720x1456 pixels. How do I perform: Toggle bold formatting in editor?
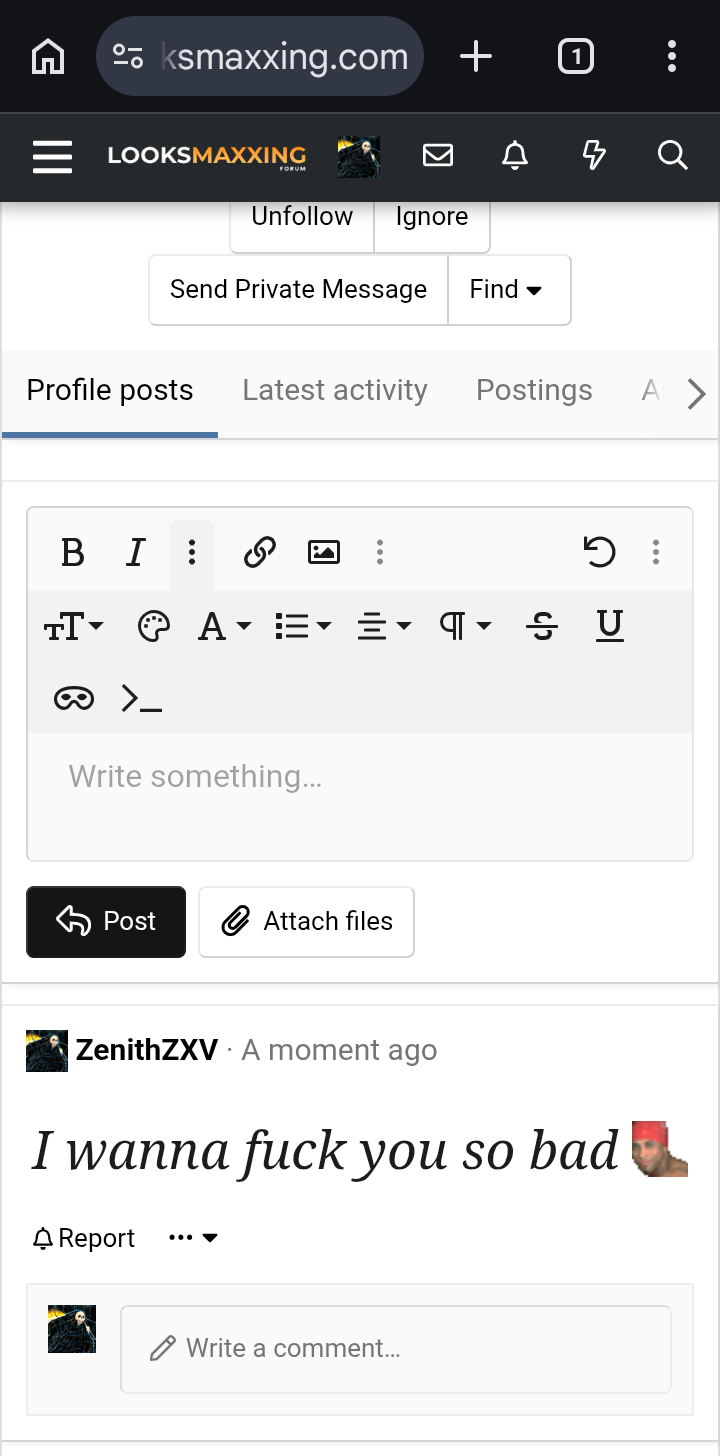coord(72,552)
